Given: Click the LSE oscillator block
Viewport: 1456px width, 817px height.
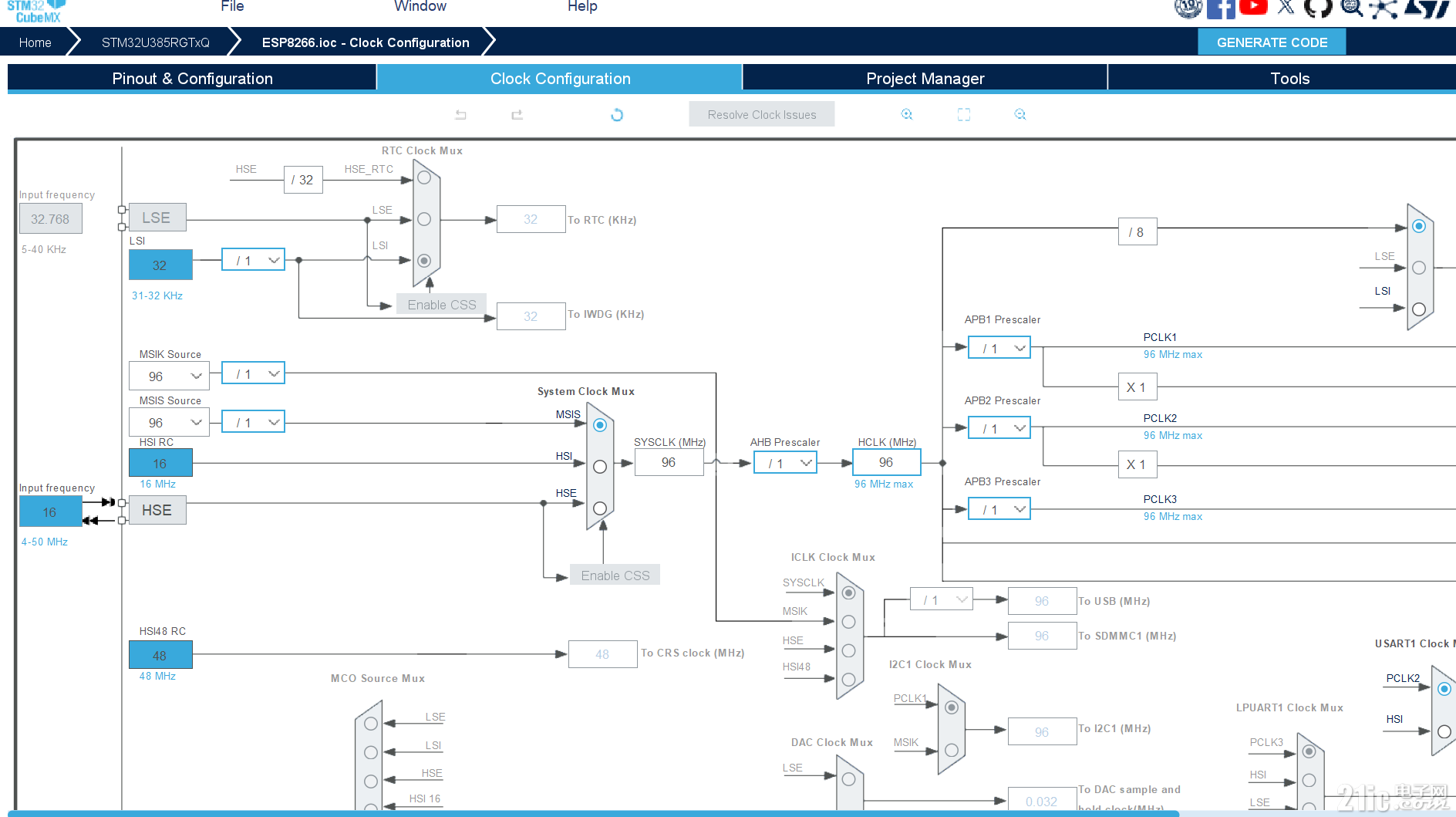Looking at the screenshot, I should 157,218.
